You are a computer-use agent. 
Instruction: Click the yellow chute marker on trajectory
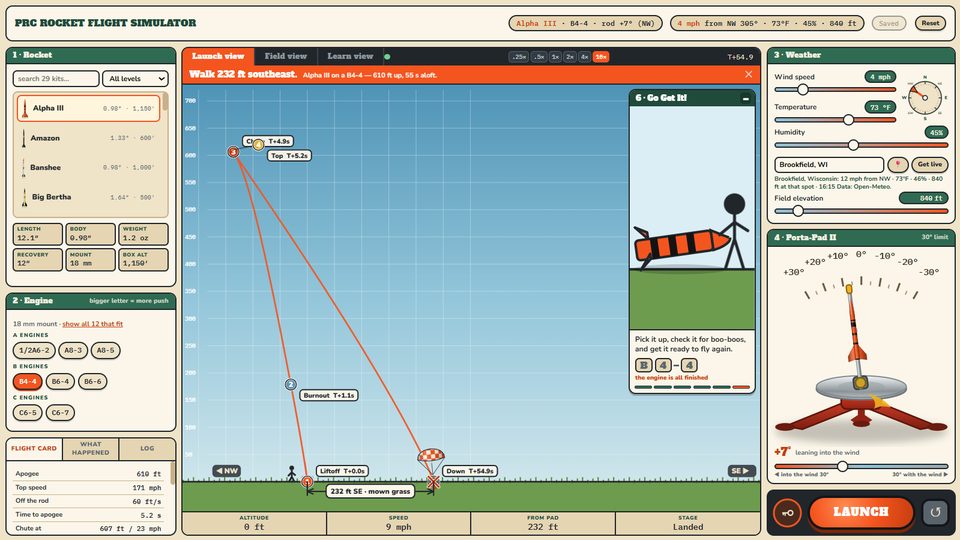258,144
